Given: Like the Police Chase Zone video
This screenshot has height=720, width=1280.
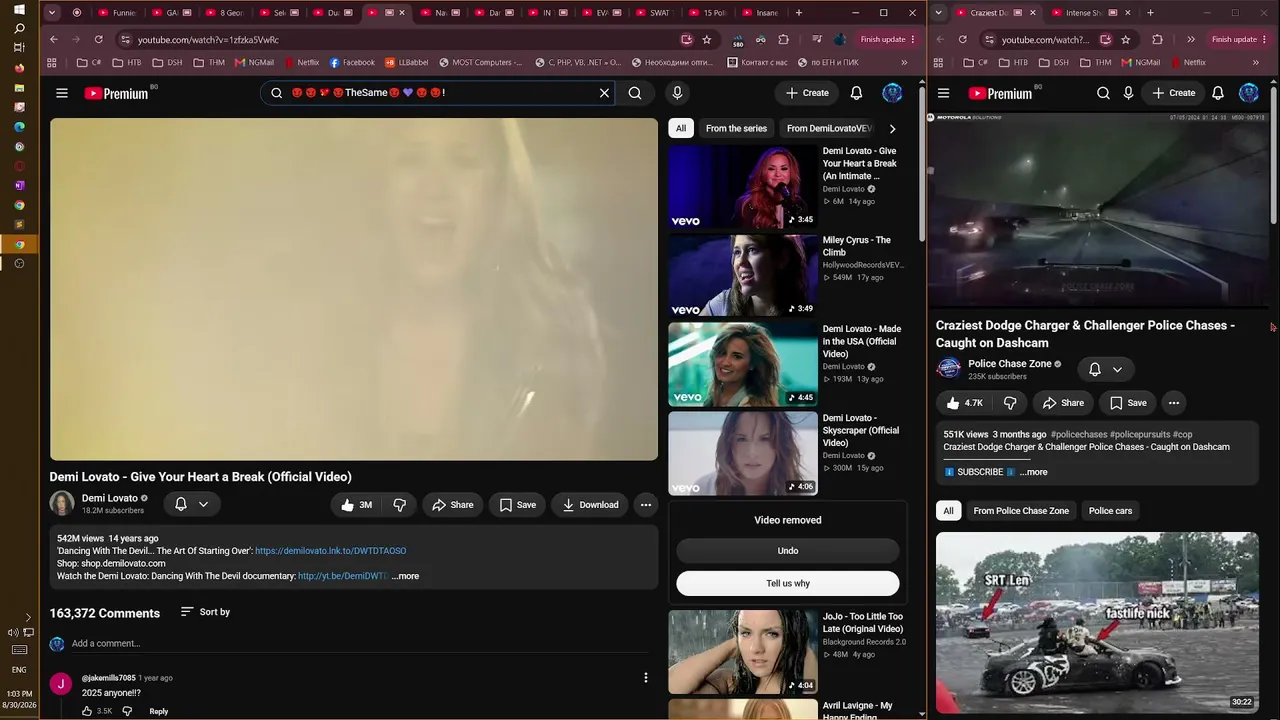Looking at the screenshot, I should [x=964, y=403].
